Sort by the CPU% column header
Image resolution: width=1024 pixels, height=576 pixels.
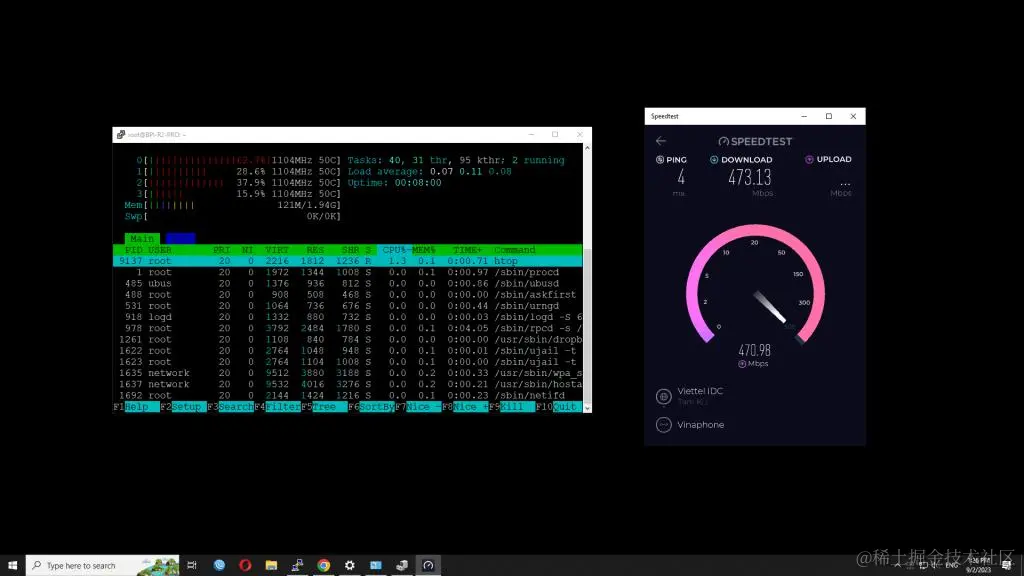pyautogui.click(x=394, y=250)
